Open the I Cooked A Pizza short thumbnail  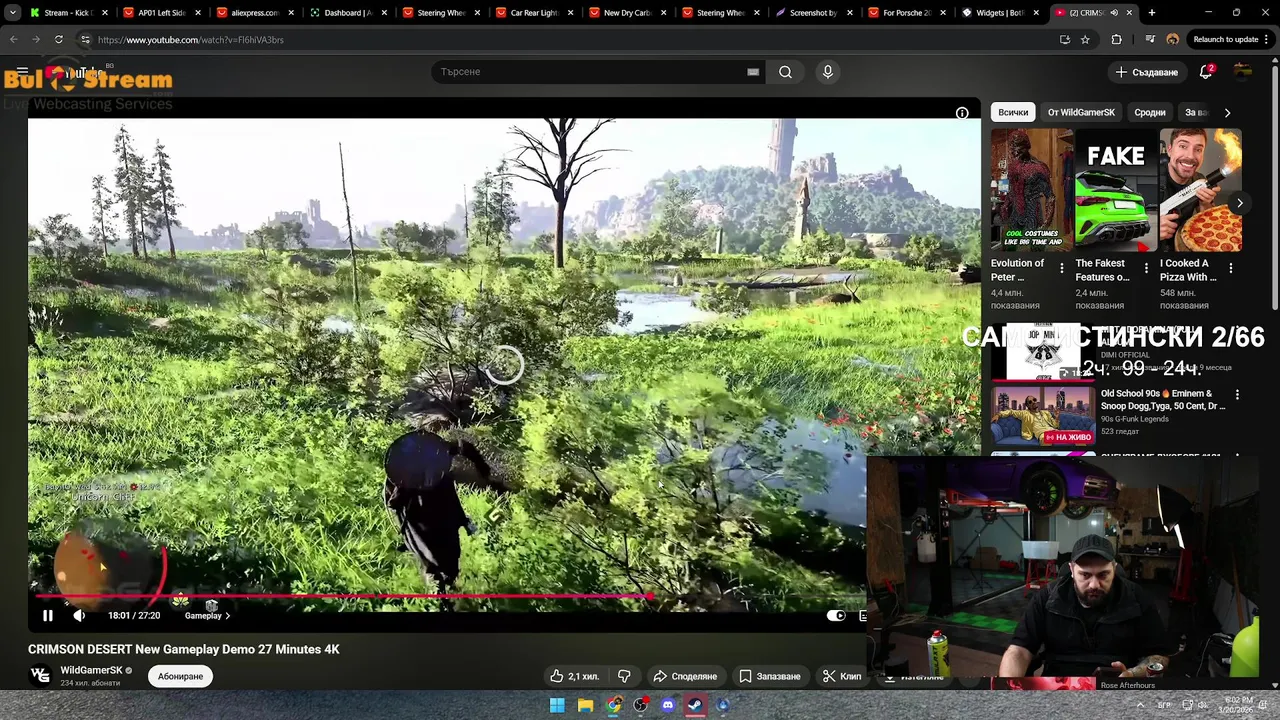tap(1200, 190)
